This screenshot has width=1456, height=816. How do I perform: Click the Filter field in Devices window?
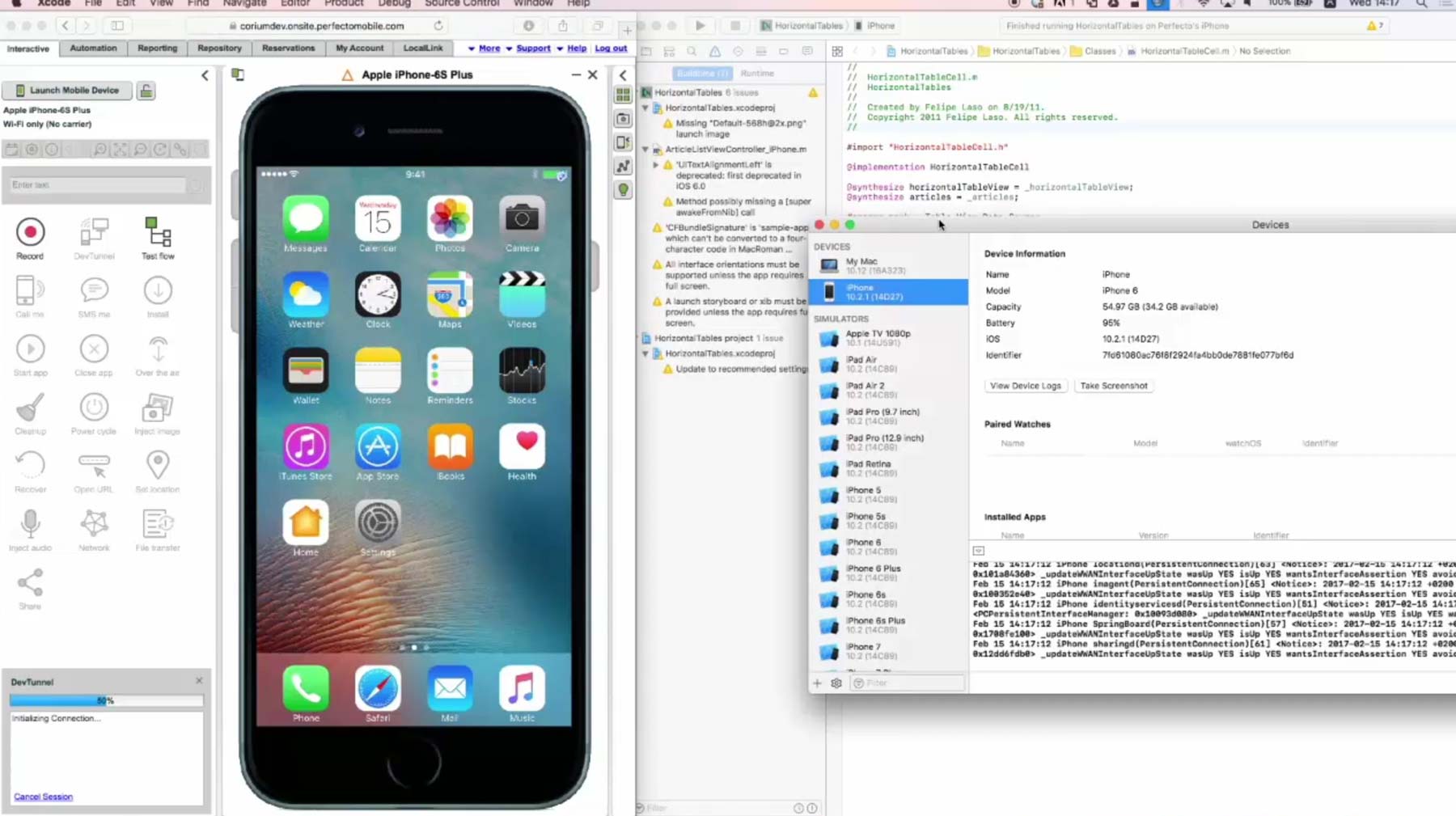pos(908,683)
